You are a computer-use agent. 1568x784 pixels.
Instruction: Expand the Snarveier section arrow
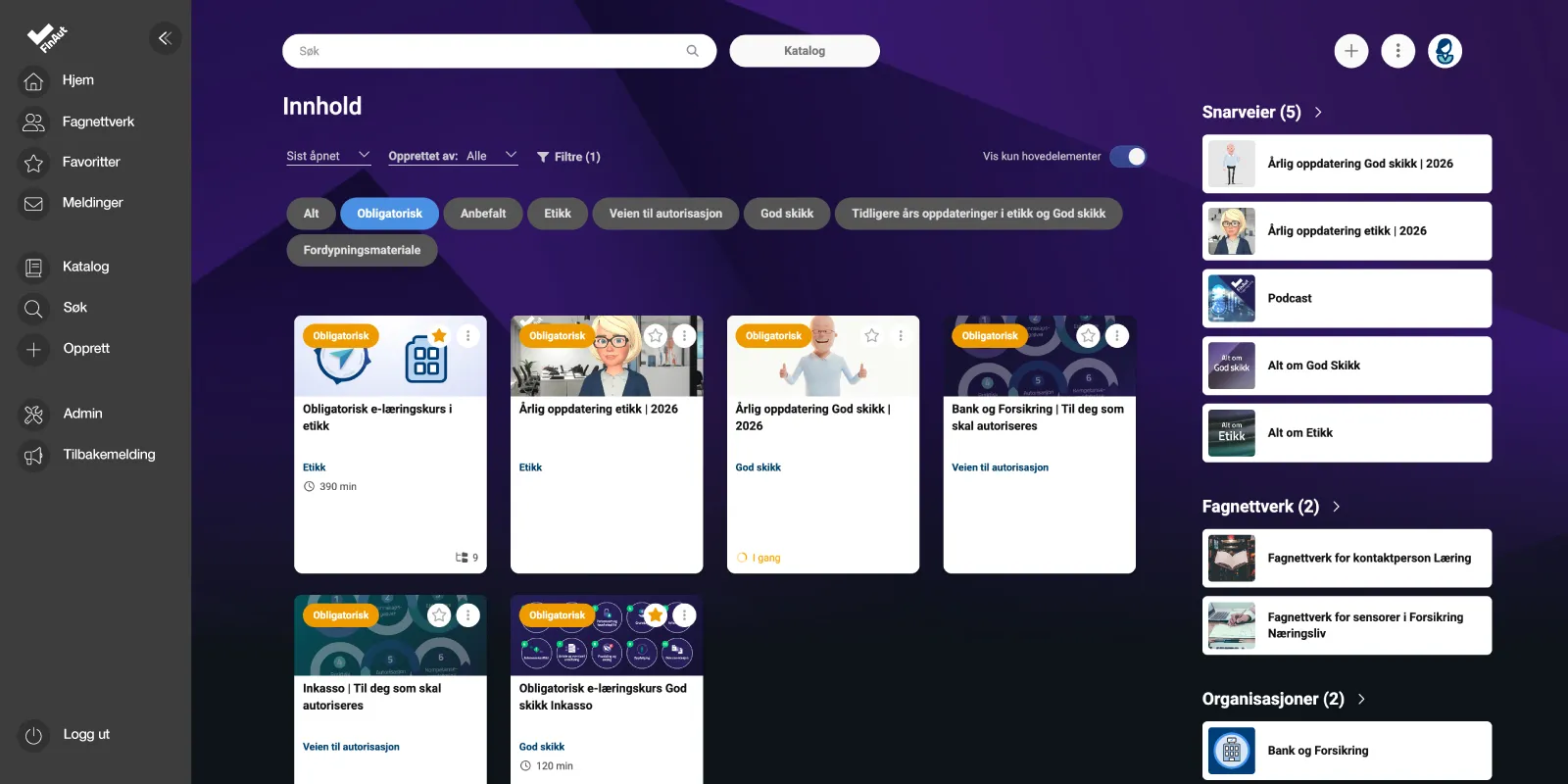1318,113
